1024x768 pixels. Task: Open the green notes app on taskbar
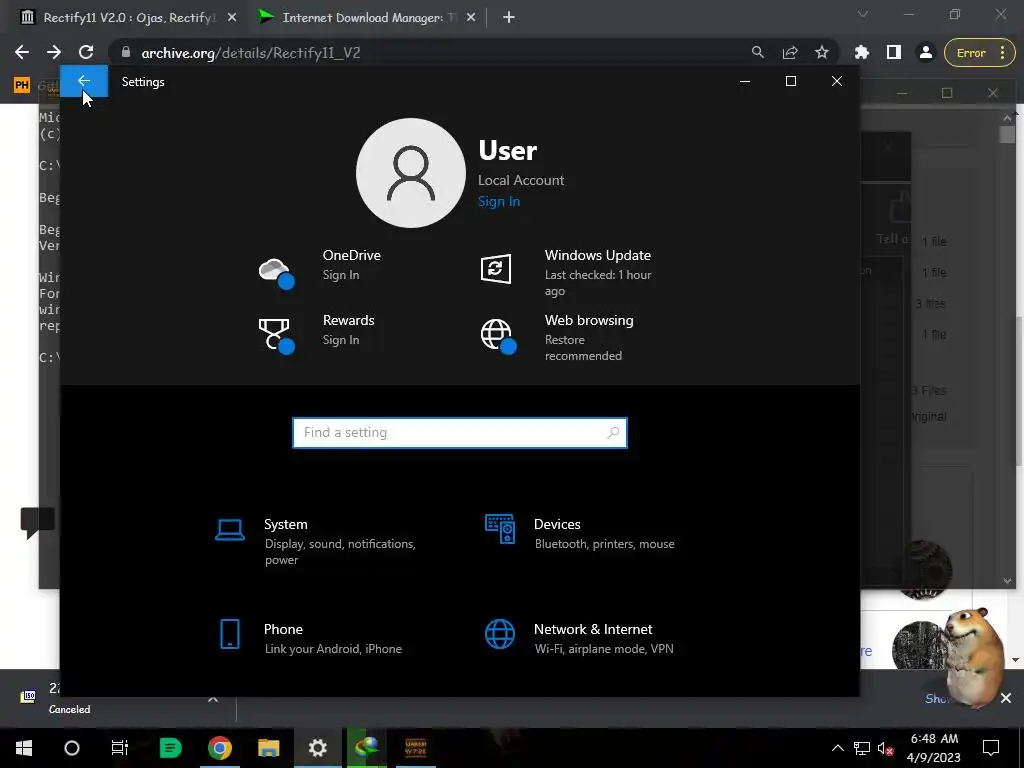click(170, 748)
